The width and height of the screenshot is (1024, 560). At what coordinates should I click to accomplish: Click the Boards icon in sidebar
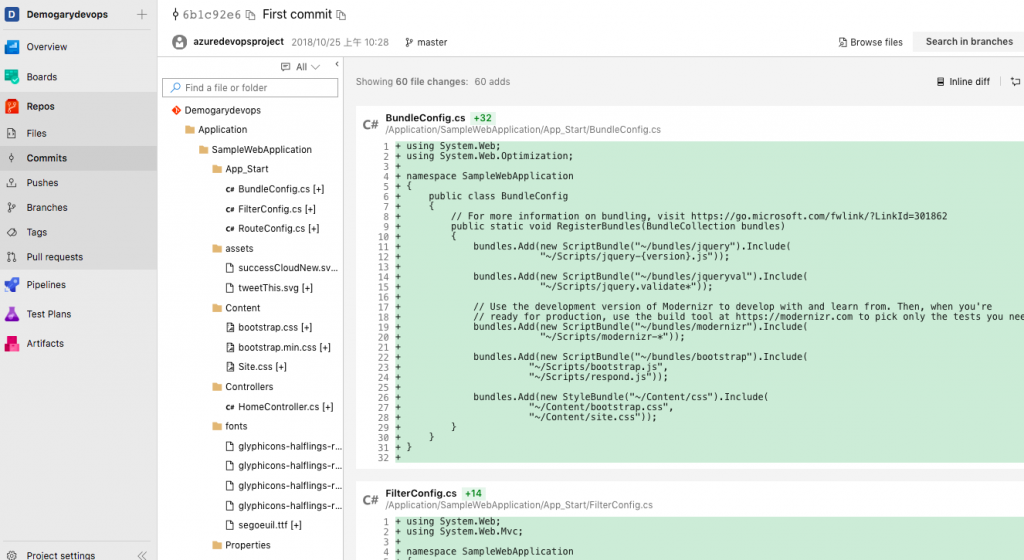(12, 77)
